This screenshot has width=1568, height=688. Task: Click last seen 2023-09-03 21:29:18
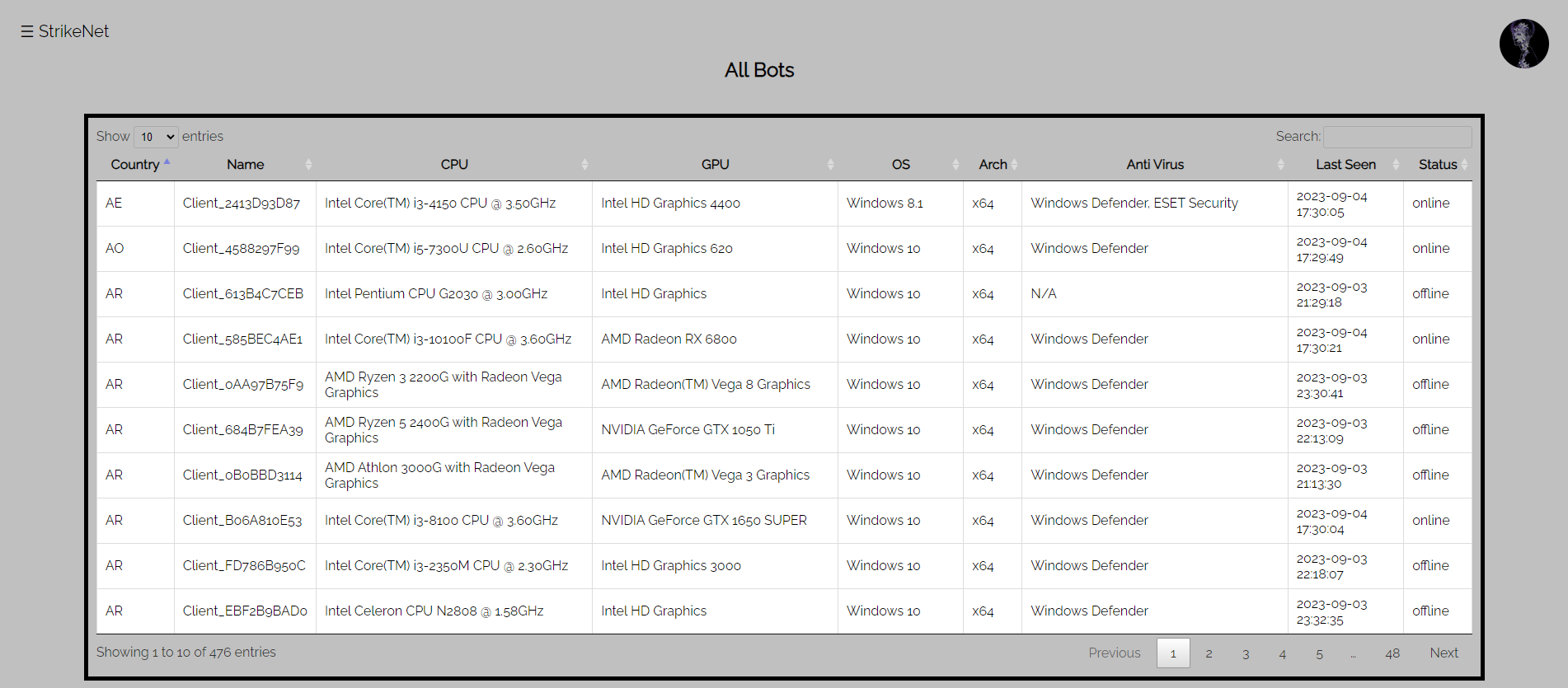[x=1345, y=294]
